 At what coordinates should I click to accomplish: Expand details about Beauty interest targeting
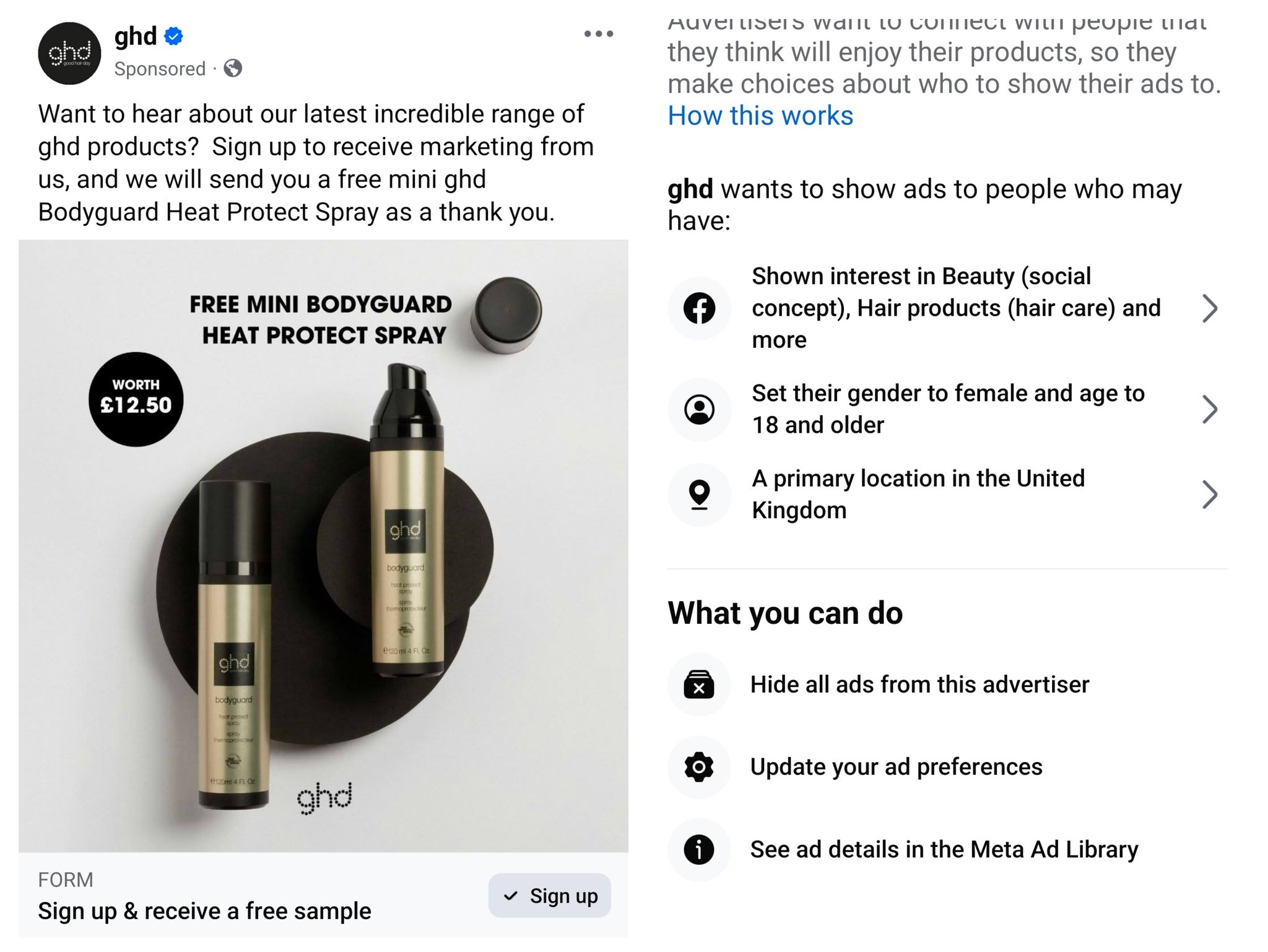(x=1209, y=308)
